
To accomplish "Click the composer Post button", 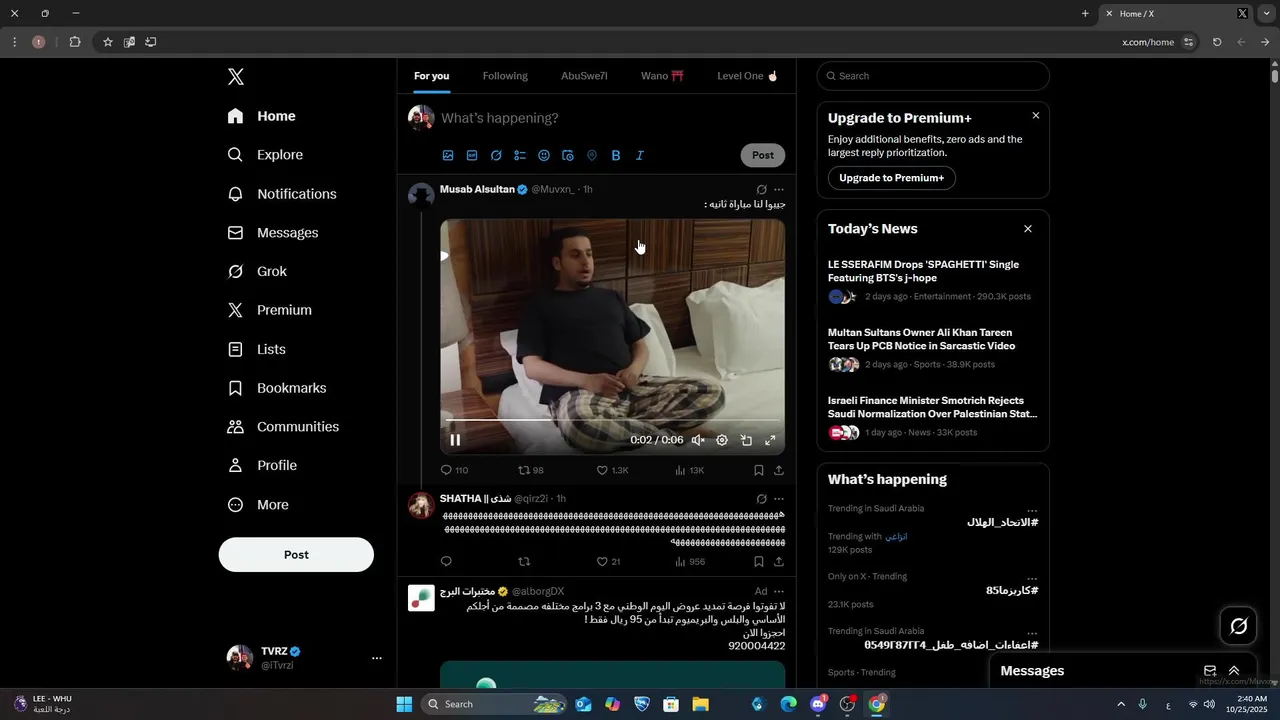I will click(x=763, y=155).
